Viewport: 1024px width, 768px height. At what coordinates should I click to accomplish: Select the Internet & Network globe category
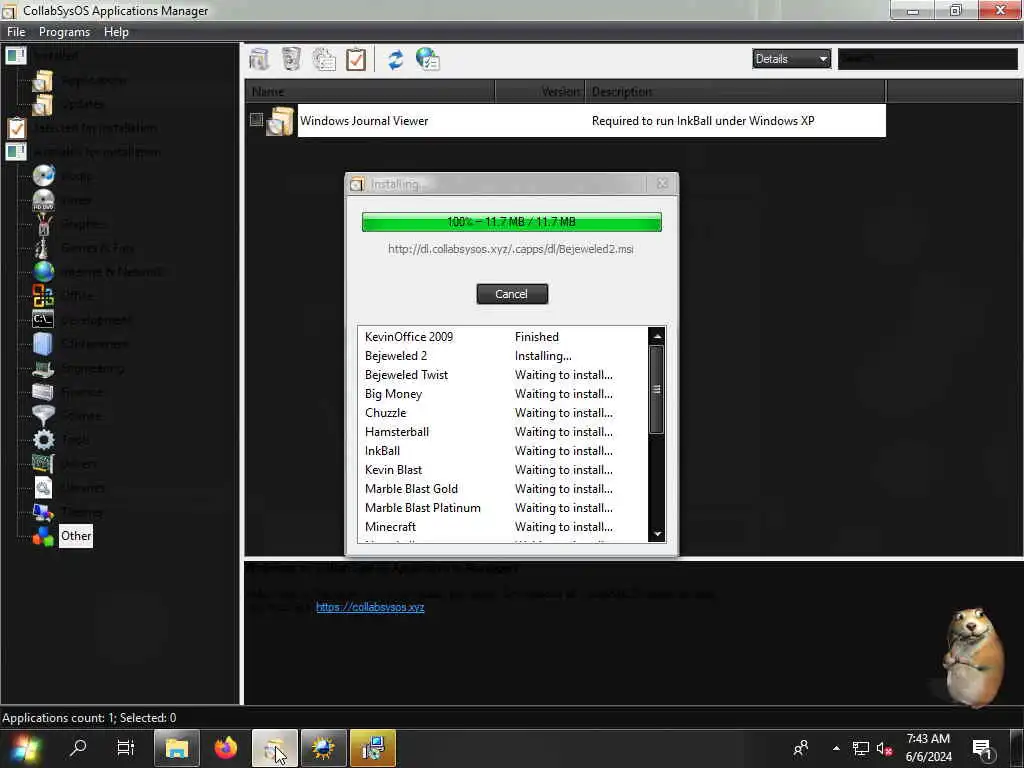point(98,272)
